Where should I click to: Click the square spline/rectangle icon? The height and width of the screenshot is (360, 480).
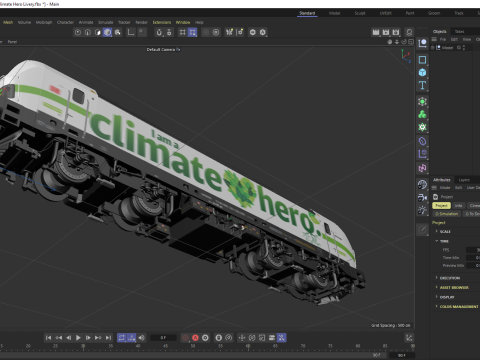(422, 60)
